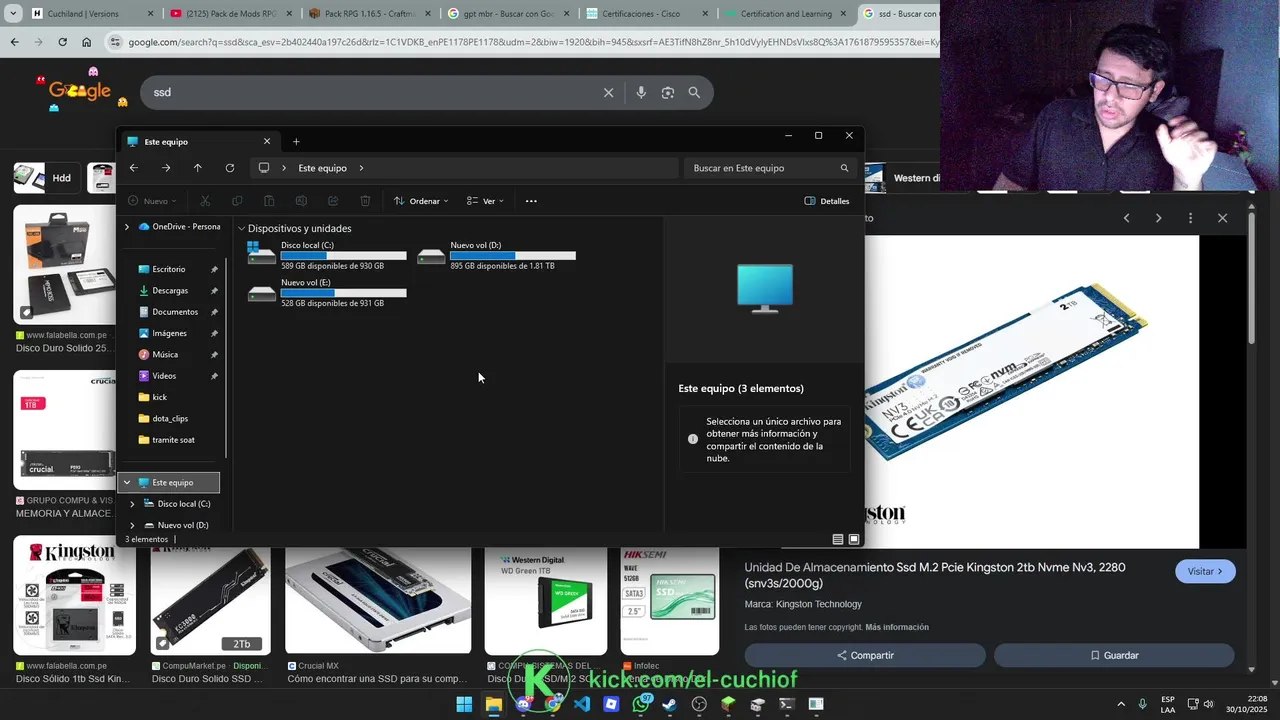The height and width of the screenshot is (720, 1280).
Task: Select Disco local (C:) drive
Action: [327, 255]
